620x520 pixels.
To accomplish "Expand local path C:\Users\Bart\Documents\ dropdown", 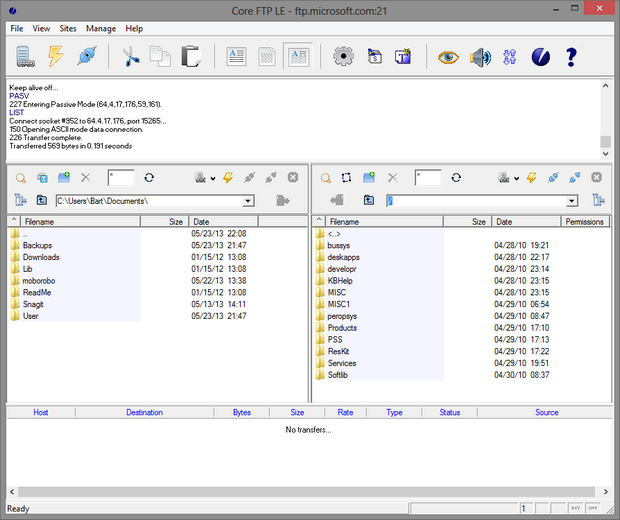I will click(248, 201).
